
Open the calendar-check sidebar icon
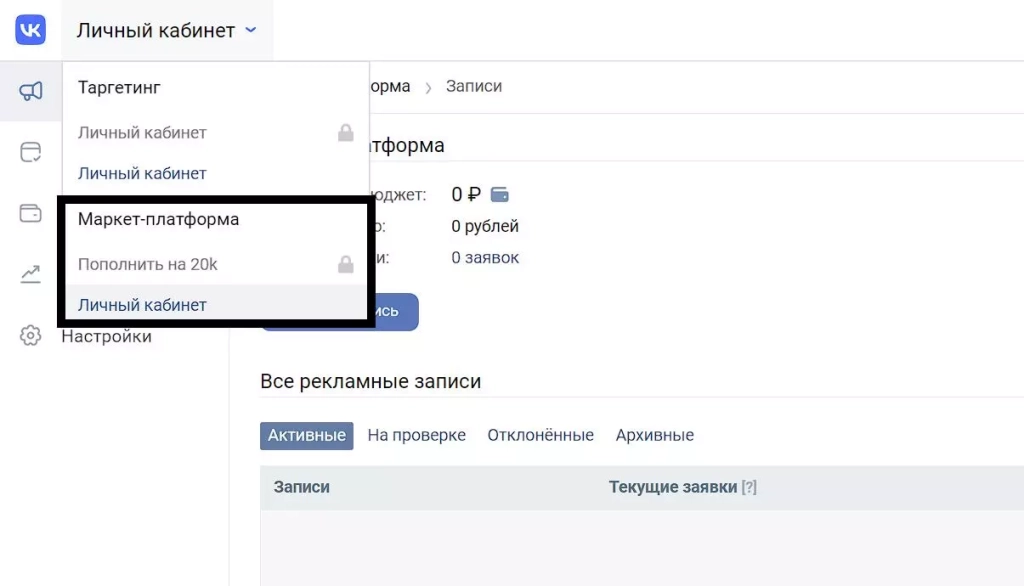pos(31,152)
